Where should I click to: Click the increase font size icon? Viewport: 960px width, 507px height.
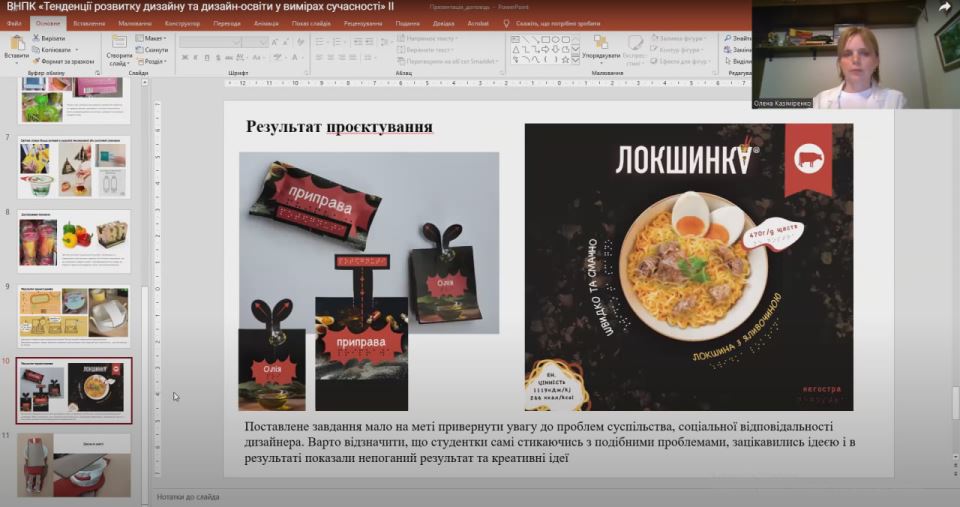point(276,42)
